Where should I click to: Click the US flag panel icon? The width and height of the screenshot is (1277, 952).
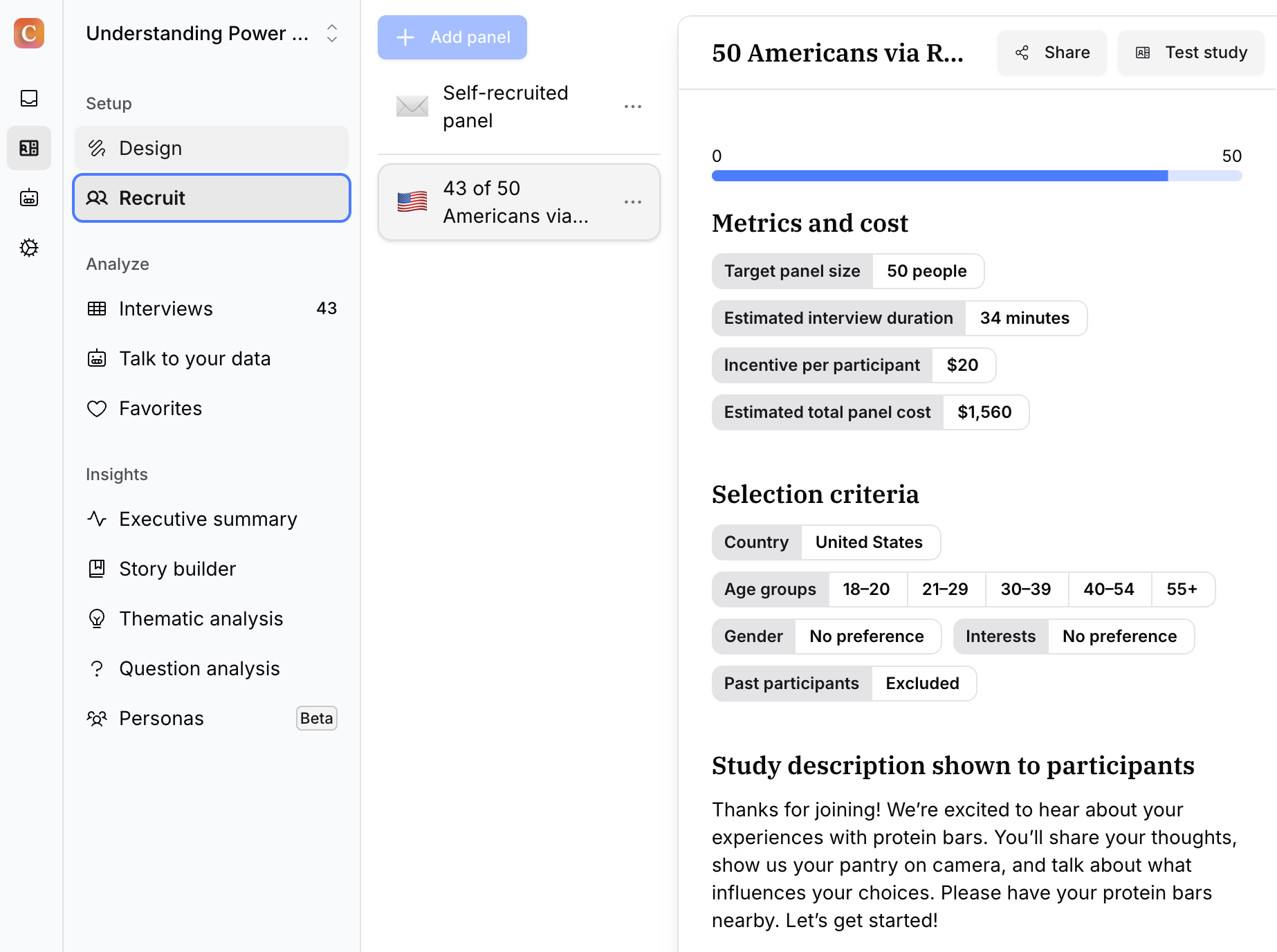[412, 202]
